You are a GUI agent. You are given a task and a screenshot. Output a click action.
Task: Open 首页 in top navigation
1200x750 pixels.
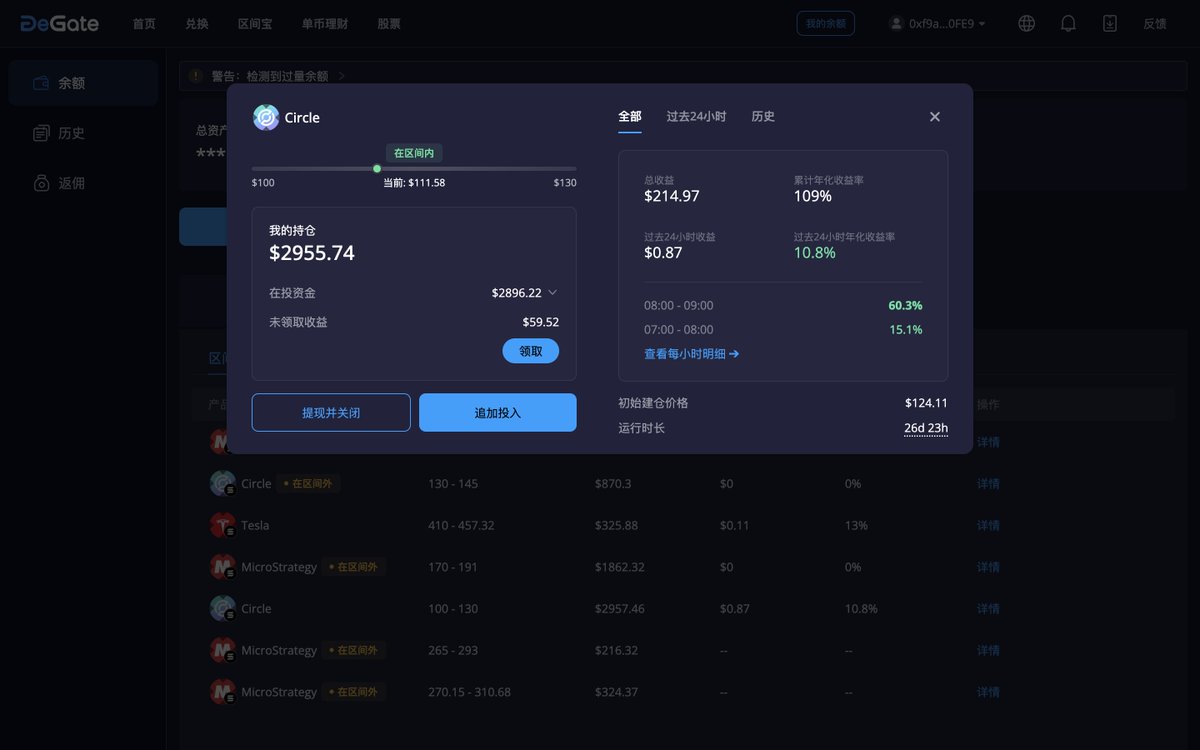pos(144,23)
